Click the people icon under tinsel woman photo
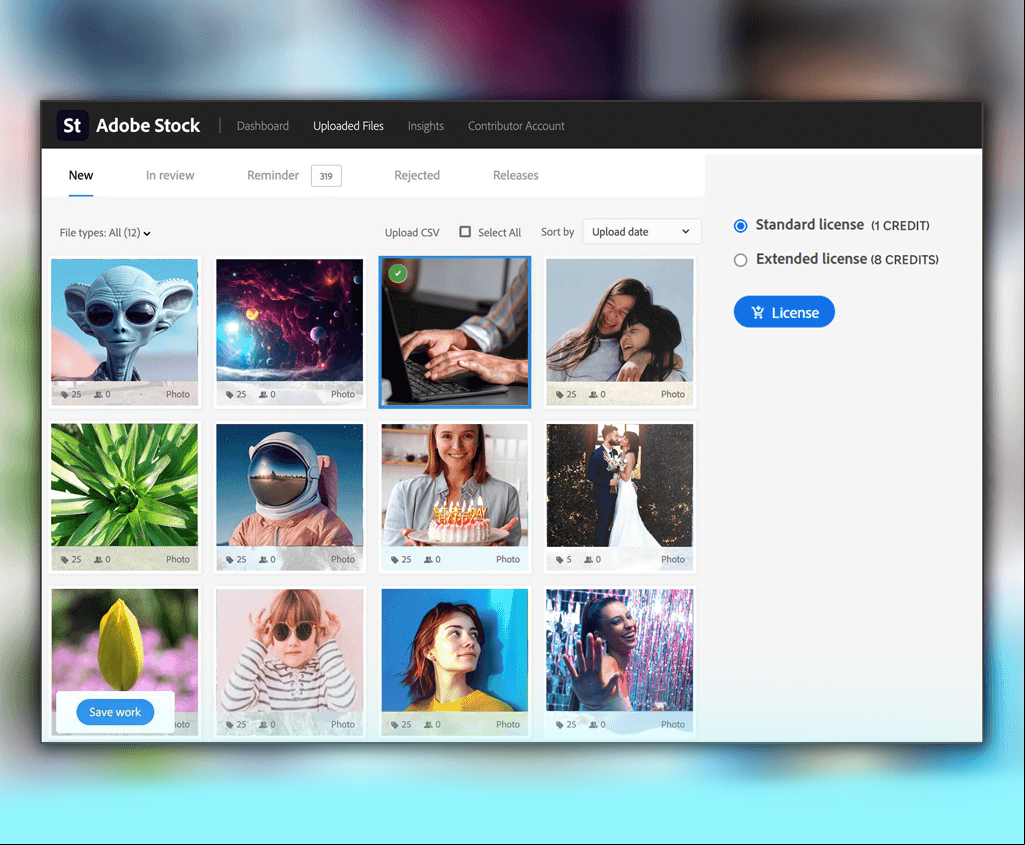This screenshot has width=1025, height=845. pyautogui.click(x=593, y=725)
